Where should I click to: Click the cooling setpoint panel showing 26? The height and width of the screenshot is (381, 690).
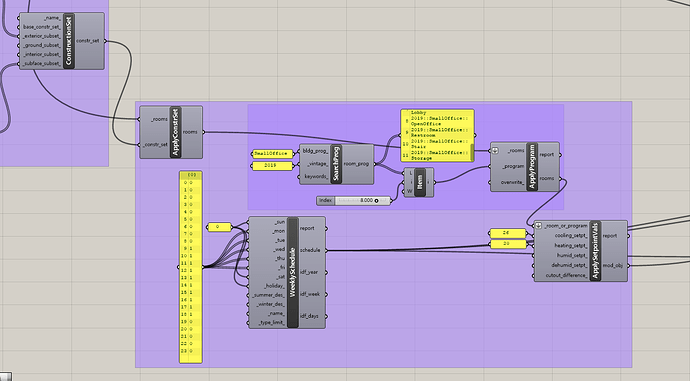tap(508, 233)
